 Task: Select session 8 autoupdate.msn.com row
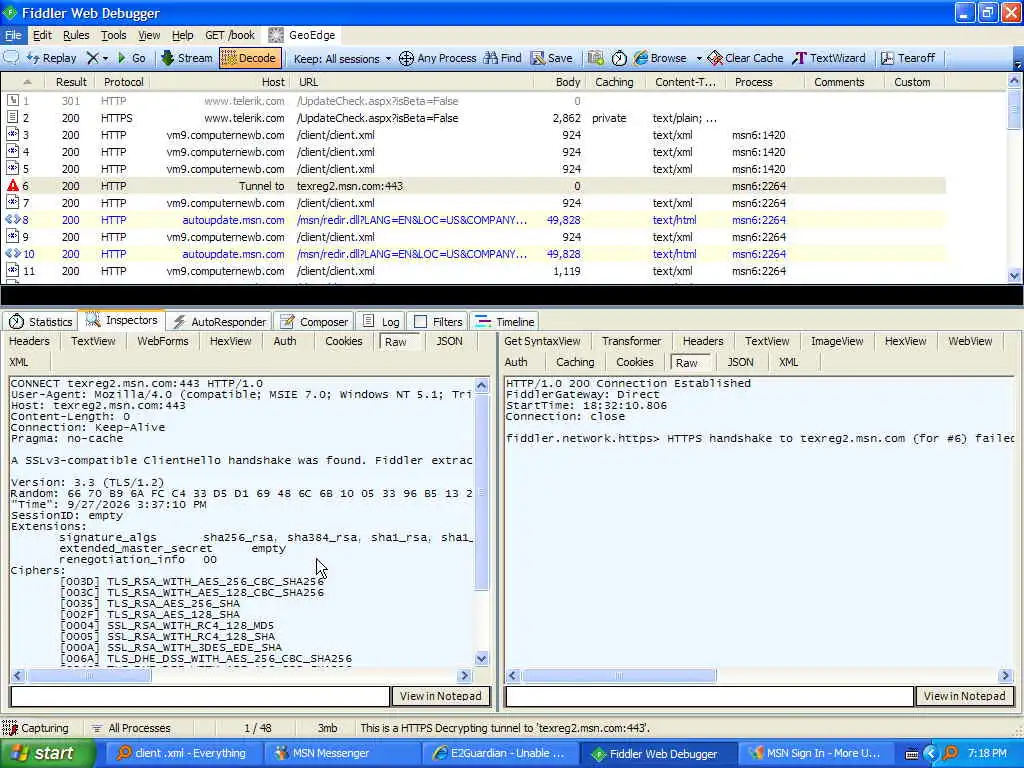click(x=473, y=220)
